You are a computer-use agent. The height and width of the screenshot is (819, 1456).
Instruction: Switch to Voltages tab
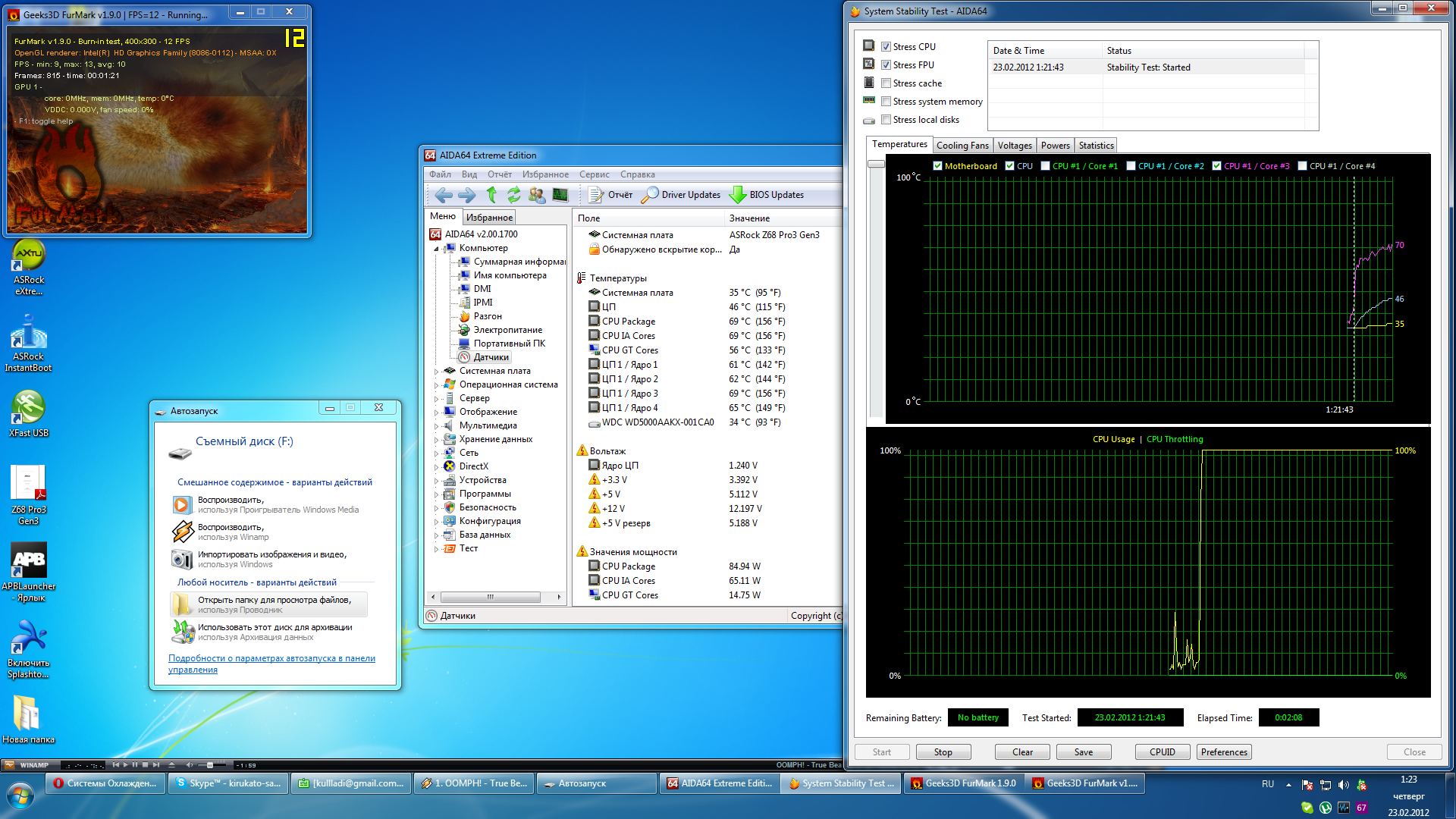point(1015,146)
